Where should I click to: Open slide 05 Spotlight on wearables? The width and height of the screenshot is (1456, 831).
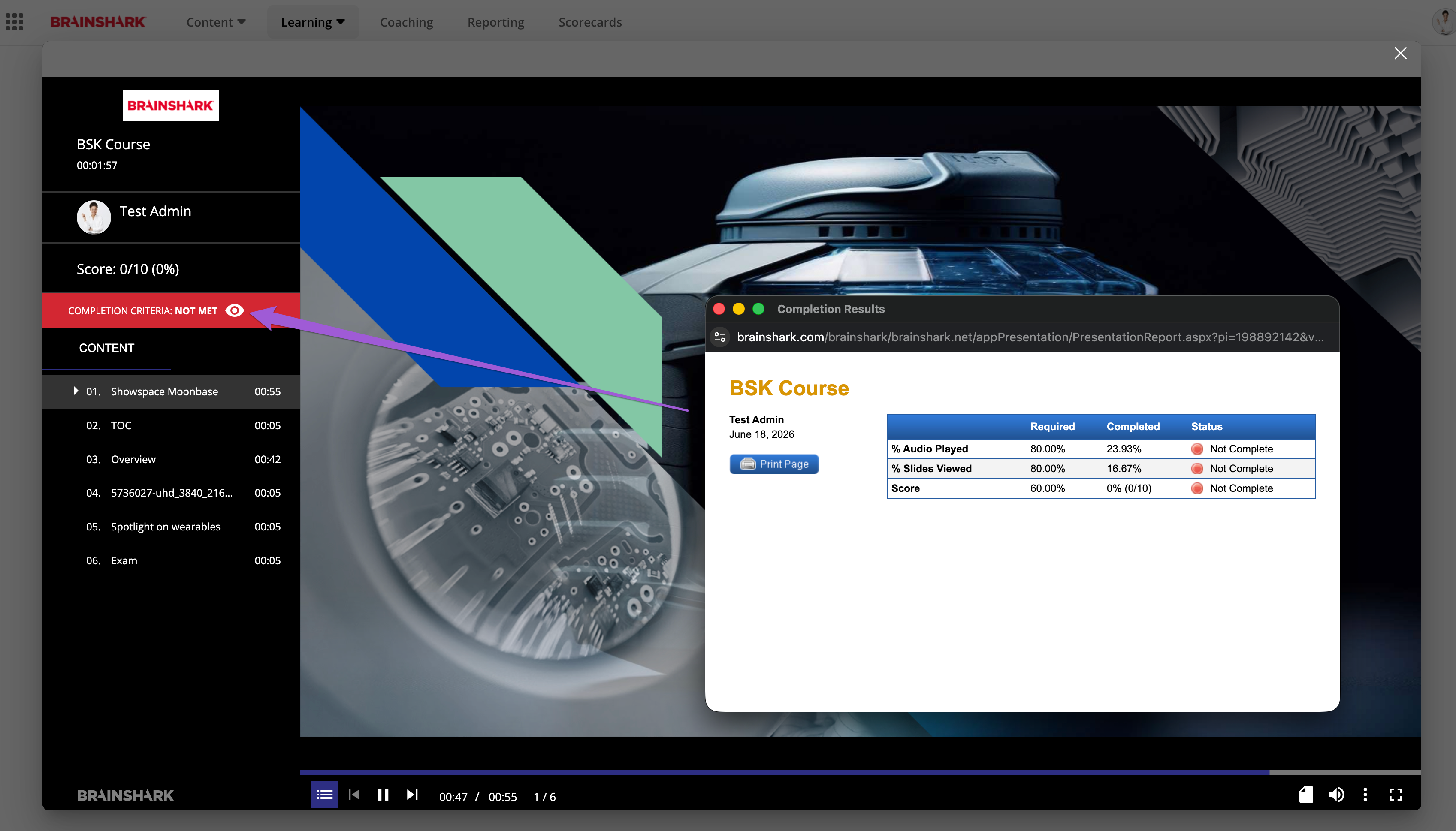(x=171, y=527)
